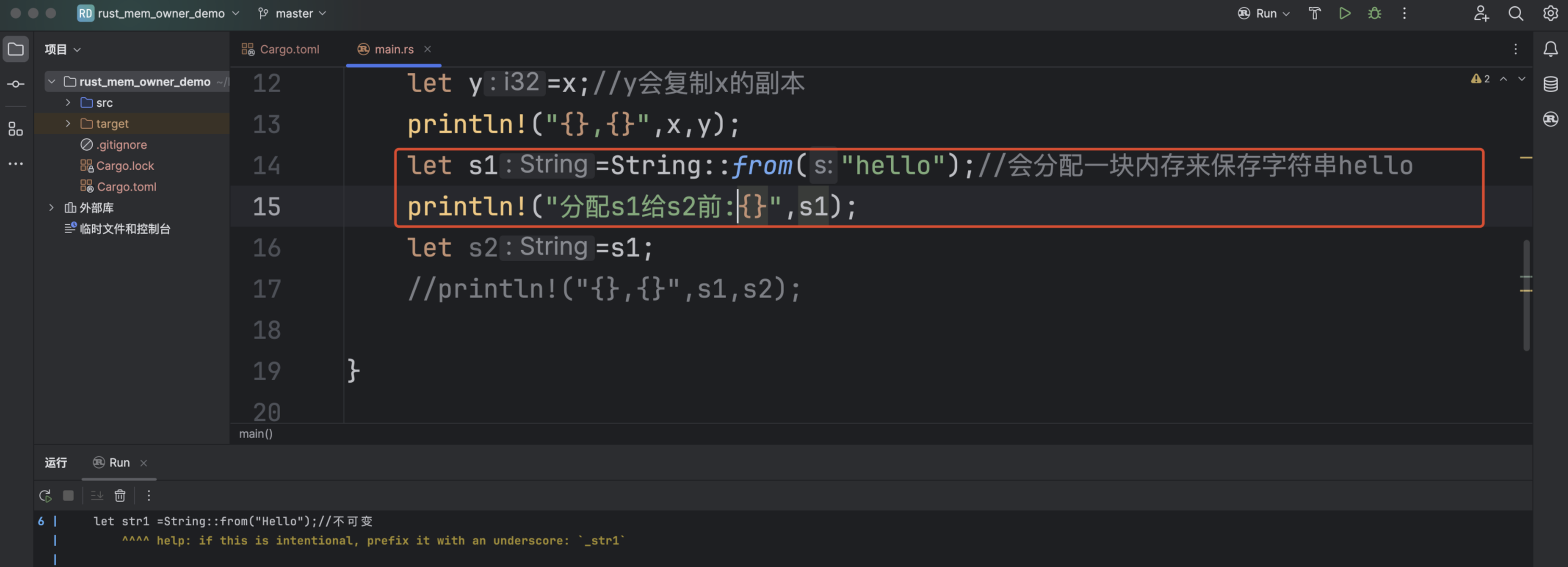Expand the src folder
The width and height of the screenshot is (1568, 567).
(x=68, y=103)
